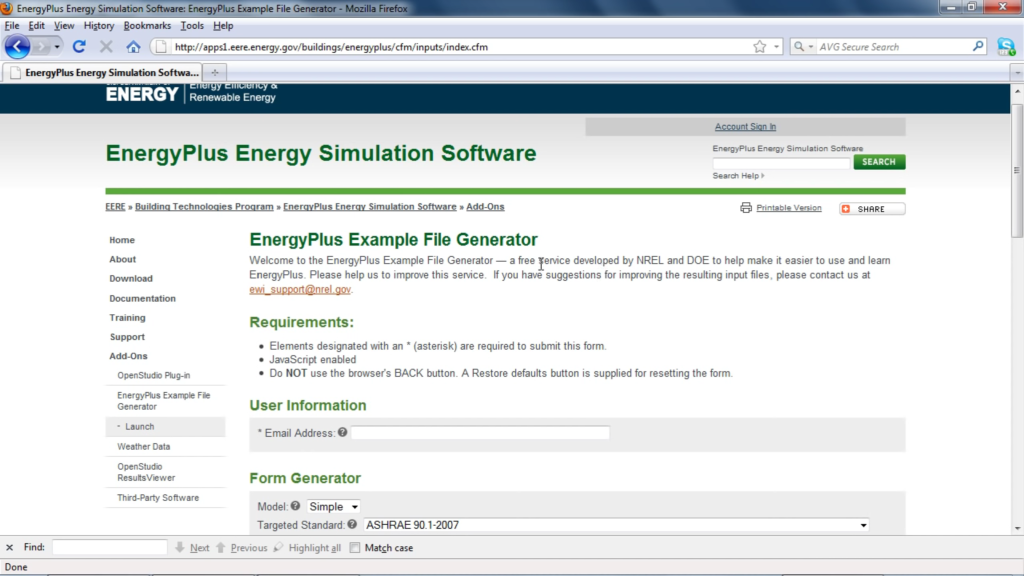This screenshot has height=576, width=1024.
Task: Click the Account Sign In link
Action: pos(745,127)
